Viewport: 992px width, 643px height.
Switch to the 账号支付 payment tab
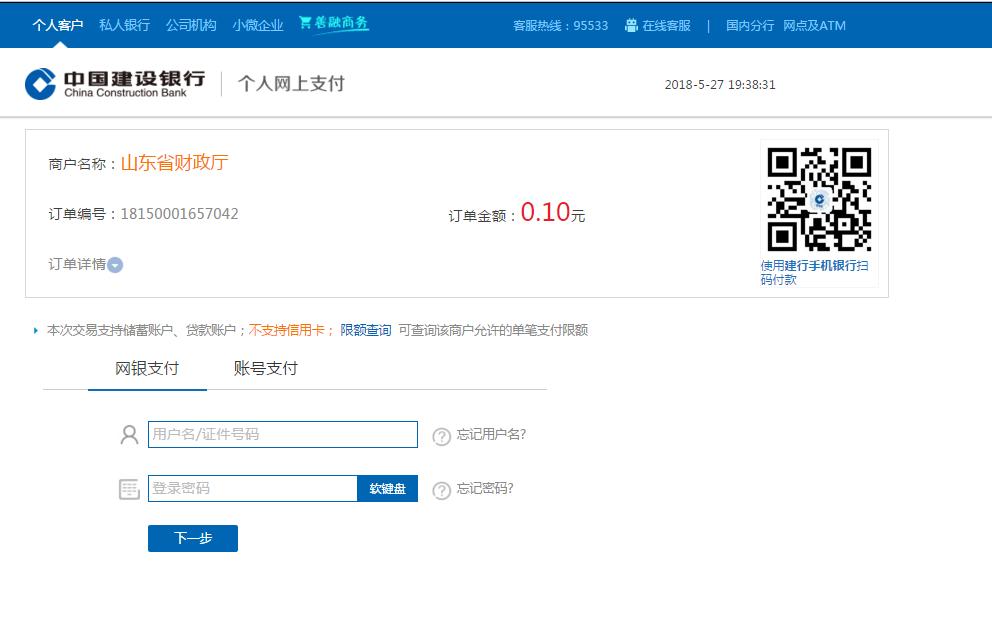coord(264,368)
